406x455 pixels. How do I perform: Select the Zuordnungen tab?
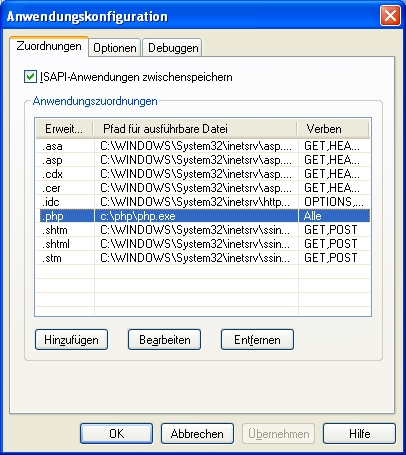coord(49,46)
